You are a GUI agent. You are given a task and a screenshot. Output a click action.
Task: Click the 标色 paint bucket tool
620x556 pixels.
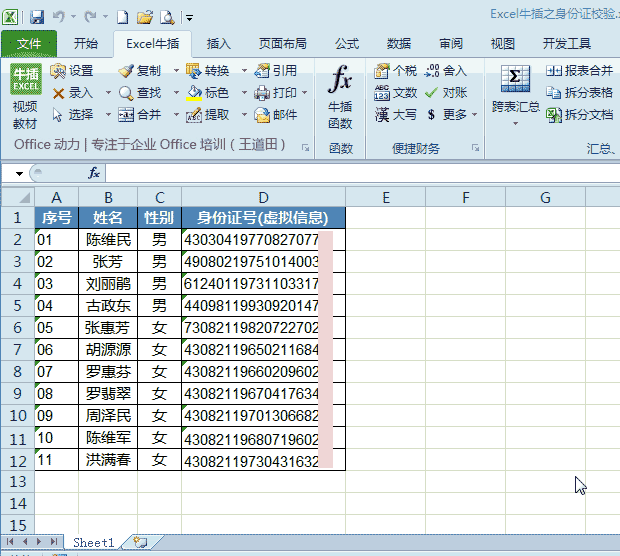[208, 93]
